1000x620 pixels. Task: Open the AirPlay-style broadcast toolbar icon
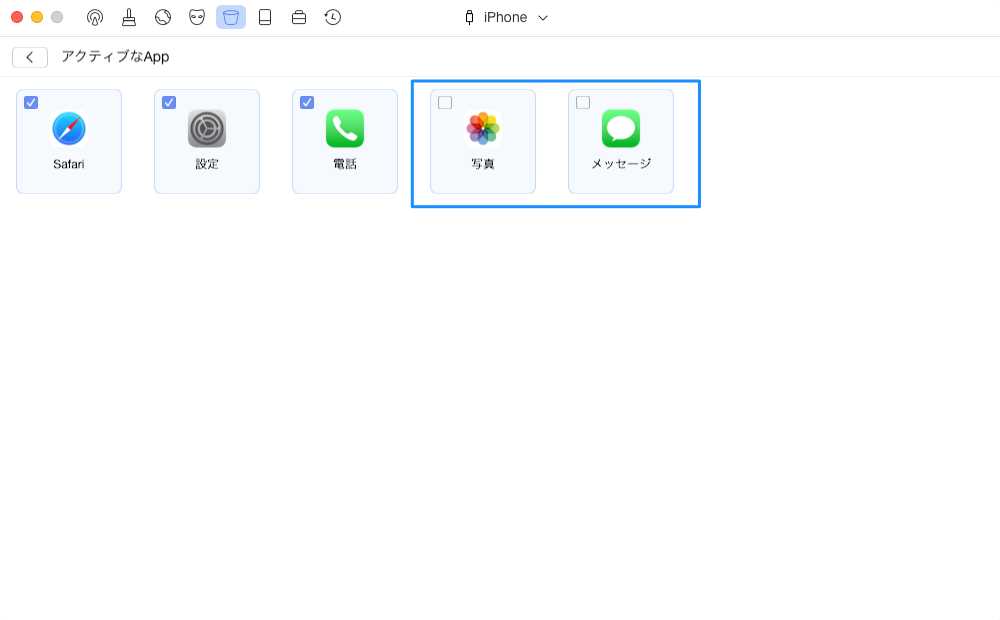pyautogui.click(x=95, y=17)
